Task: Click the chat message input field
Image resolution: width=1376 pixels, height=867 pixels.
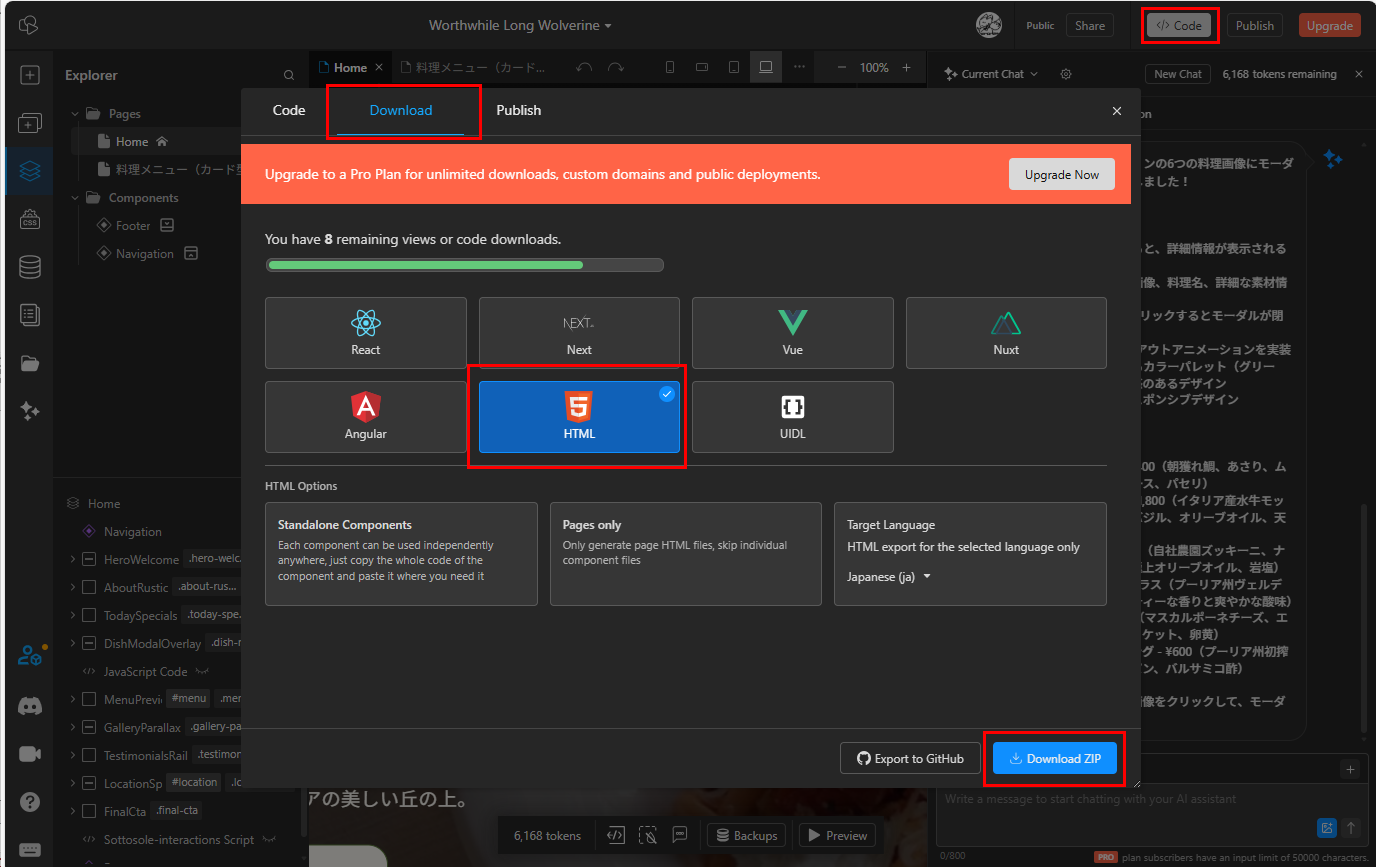Action: point(1120,799)
